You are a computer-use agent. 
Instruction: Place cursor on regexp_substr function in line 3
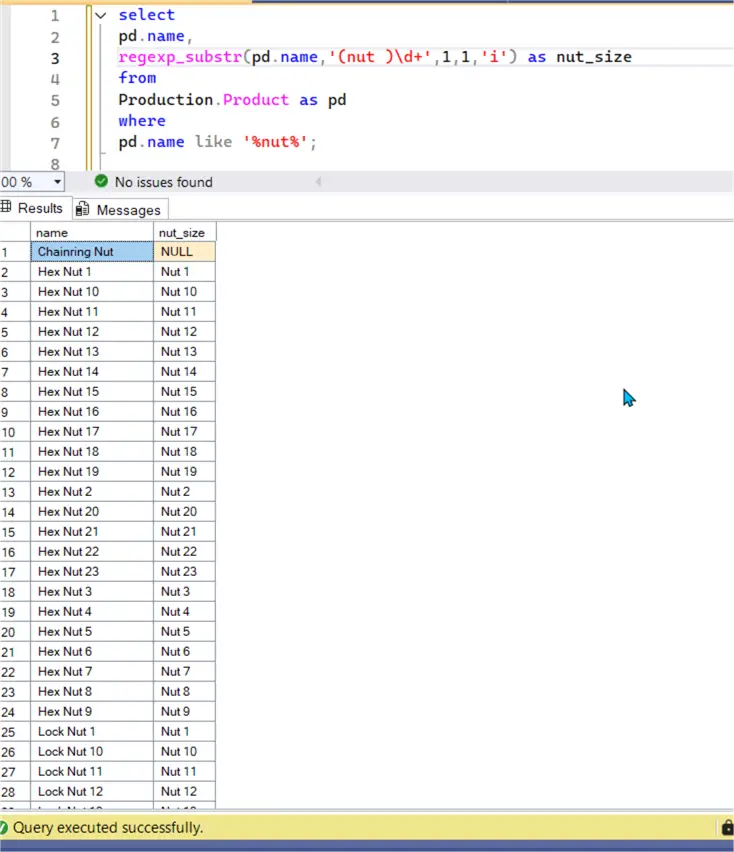coord(181,57)
